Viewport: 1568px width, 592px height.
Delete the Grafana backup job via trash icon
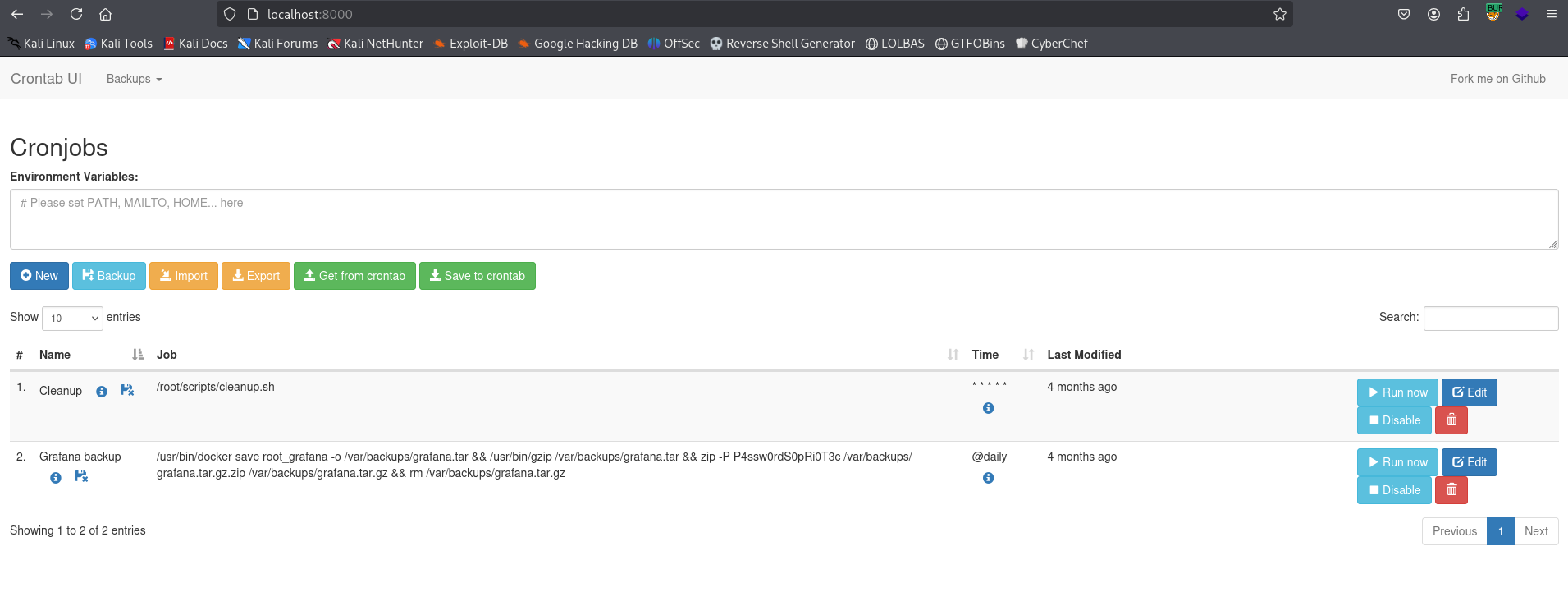[x=1451, y=490]
